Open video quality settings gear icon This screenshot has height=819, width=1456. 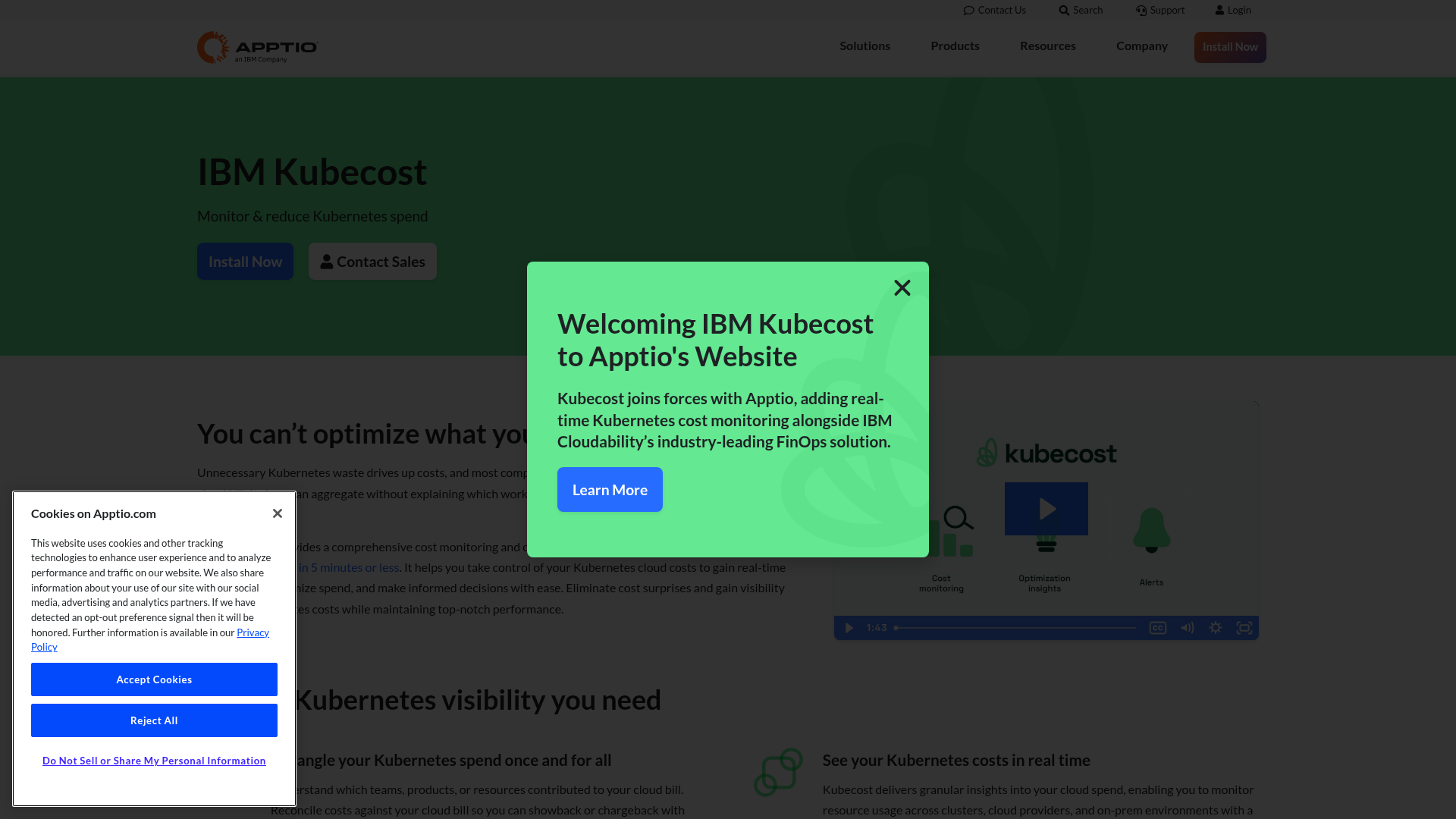click(1216, 628)
